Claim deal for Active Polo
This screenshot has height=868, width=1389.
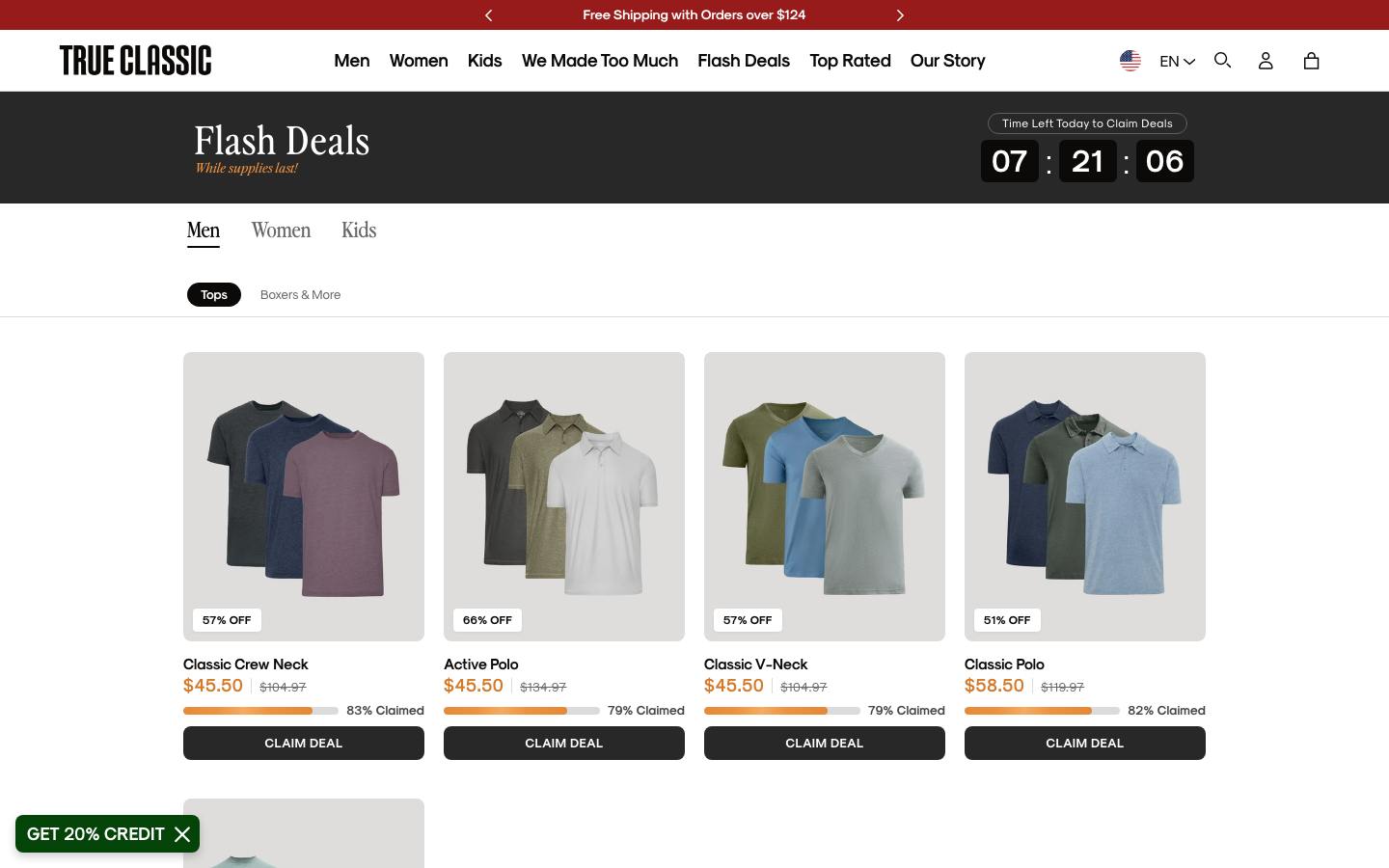pyautogui.click(x=564, y=744)
